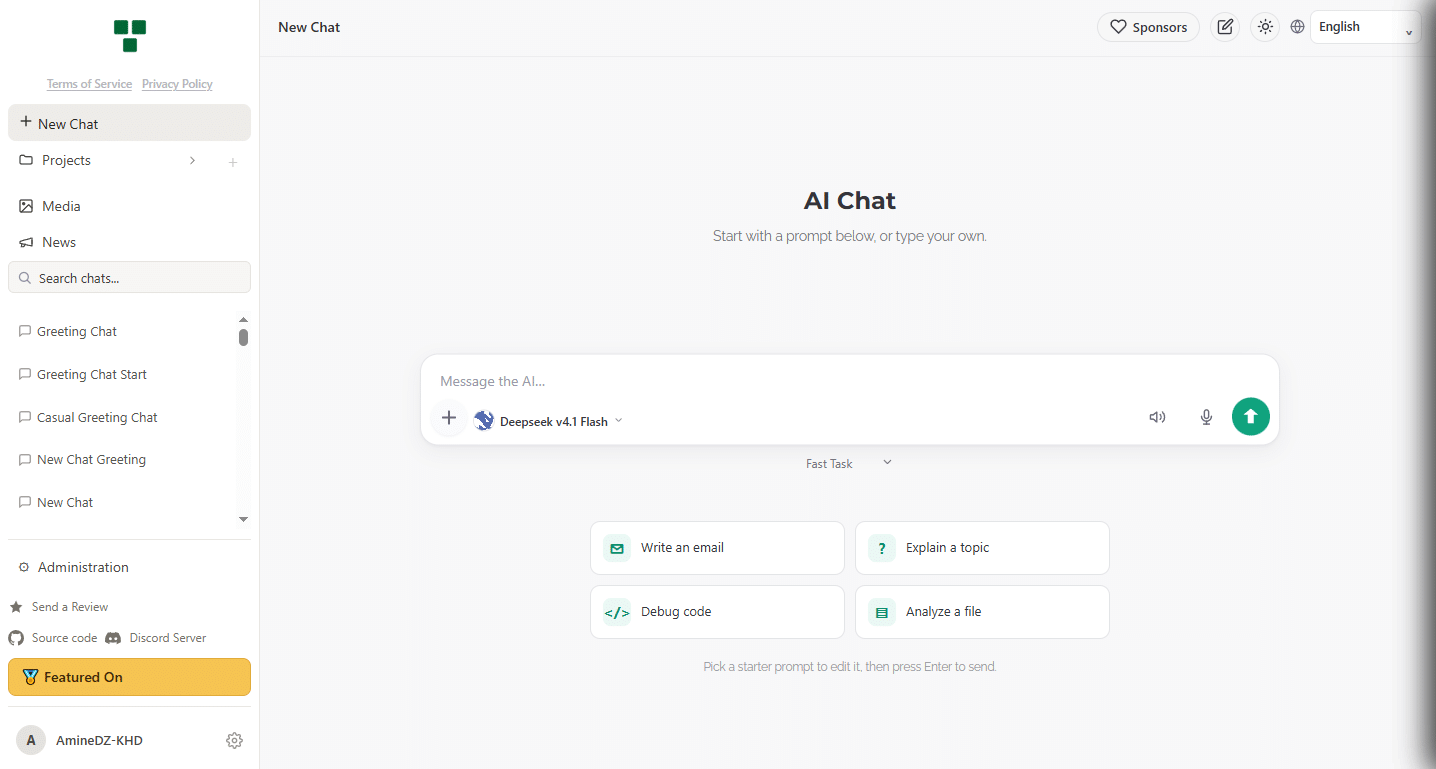The width and height of the screenshot is (1436, 769).
Task: Click the AmineDZ-KHD user avatar
Action: (31, 741)
